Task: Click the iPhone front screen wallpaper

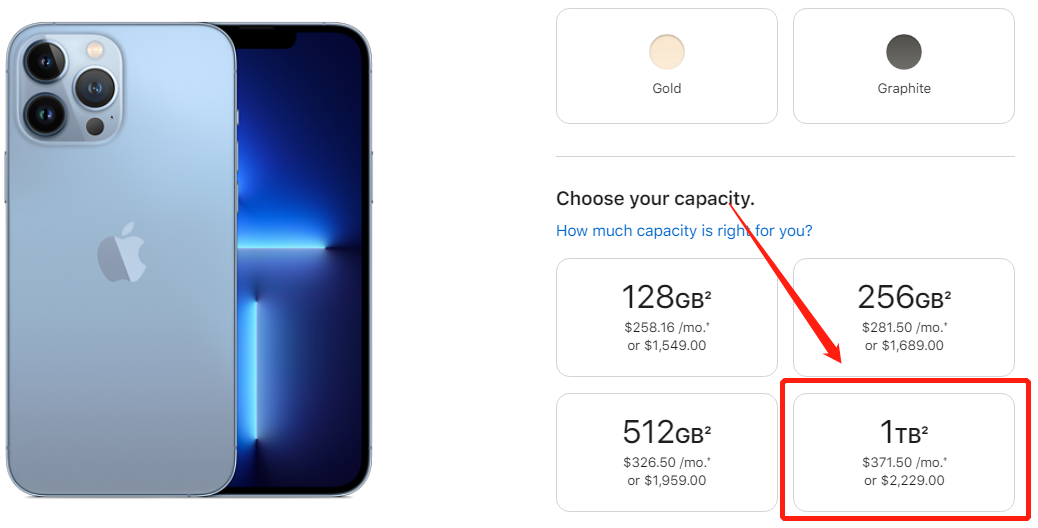Action: click(299, 265)
